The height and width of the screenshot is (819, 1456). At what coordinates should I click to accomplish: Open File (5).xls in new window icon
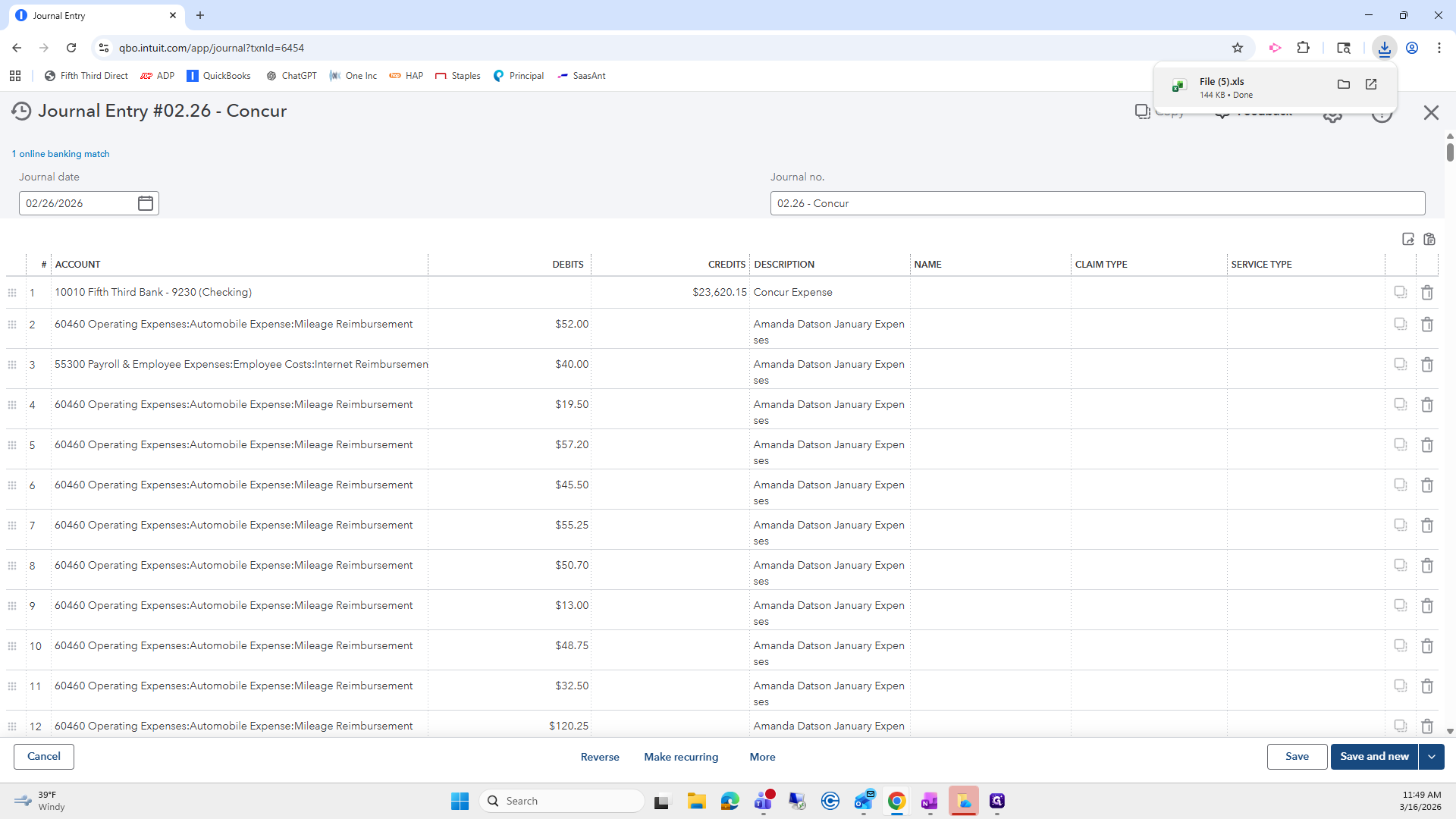coord(1371,85)
